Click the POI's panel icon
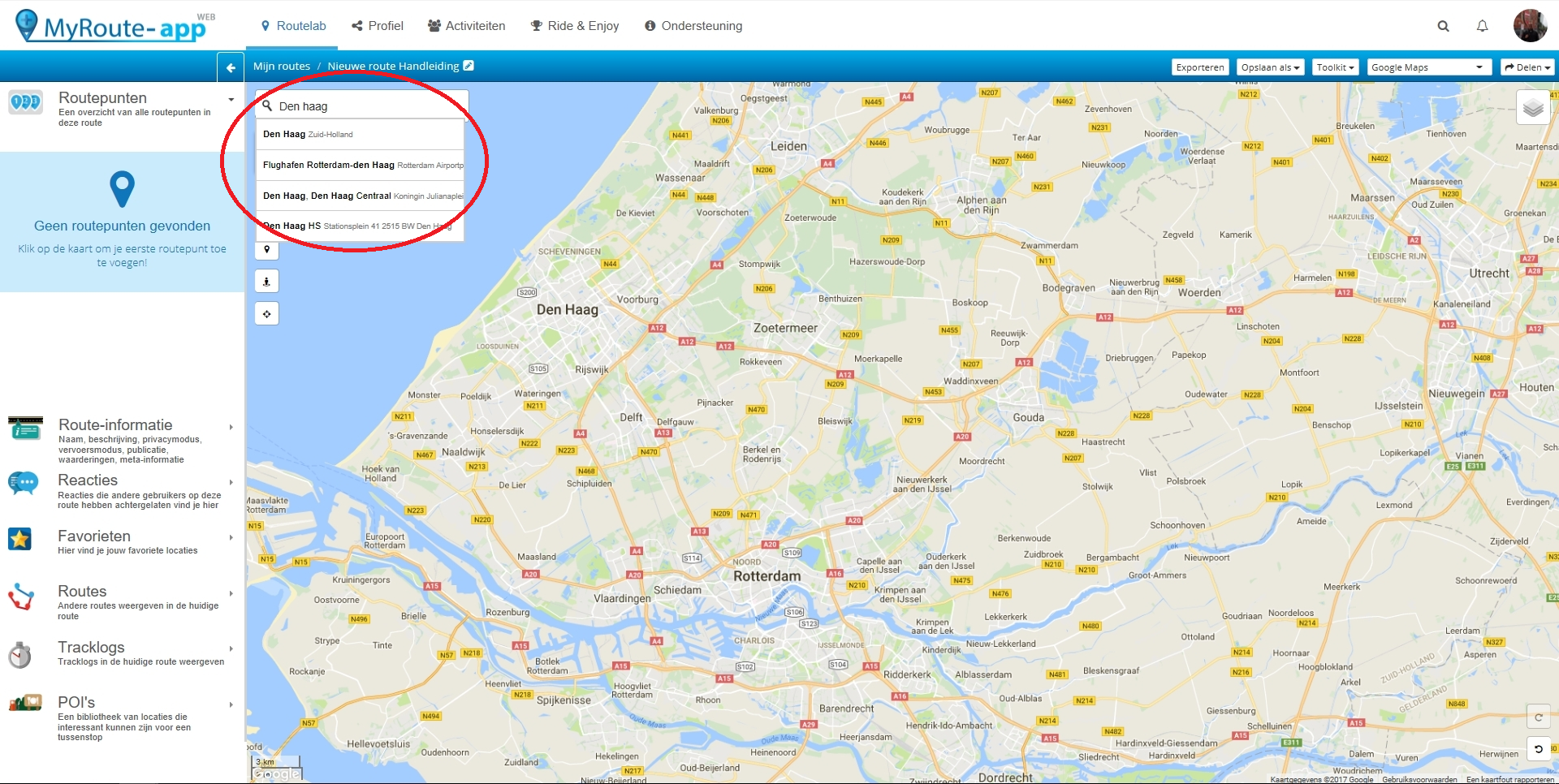1559x784 pixels. coord(25,703)
